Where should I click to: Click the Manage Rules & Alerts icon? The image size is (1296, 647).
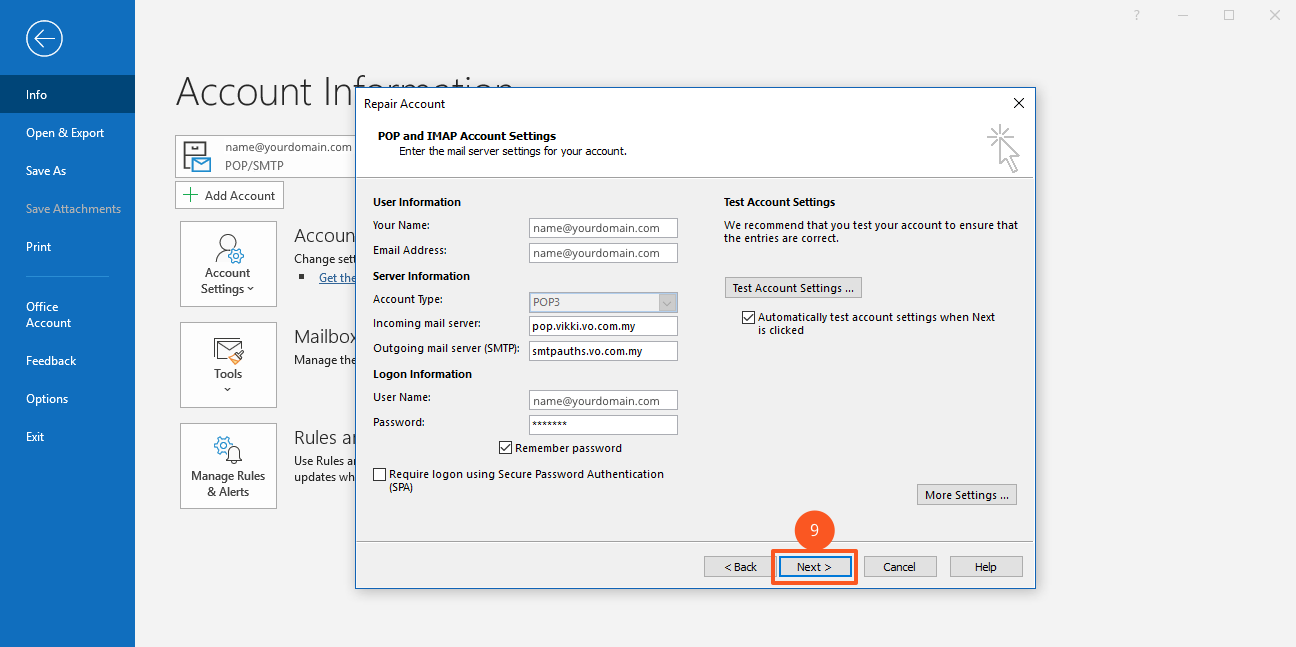[228, 465]
